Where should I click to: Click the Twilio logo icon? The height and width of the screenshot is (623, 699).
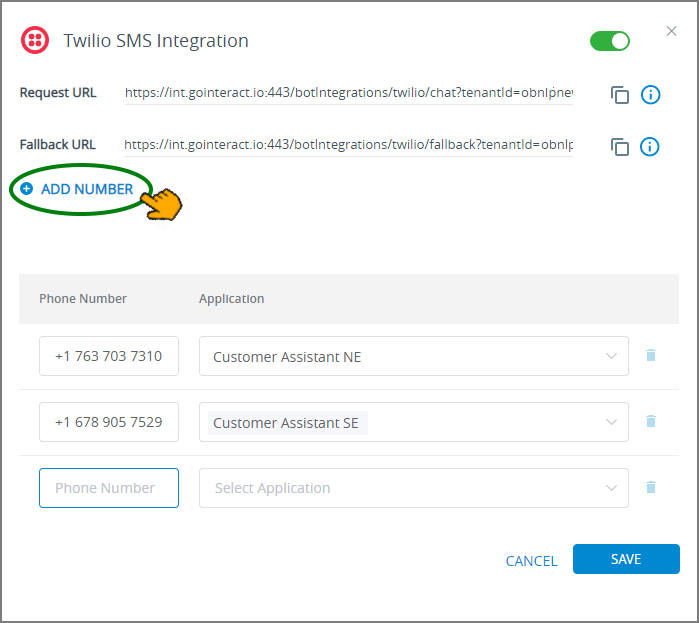pyautogui.click(x=35, y=41)
